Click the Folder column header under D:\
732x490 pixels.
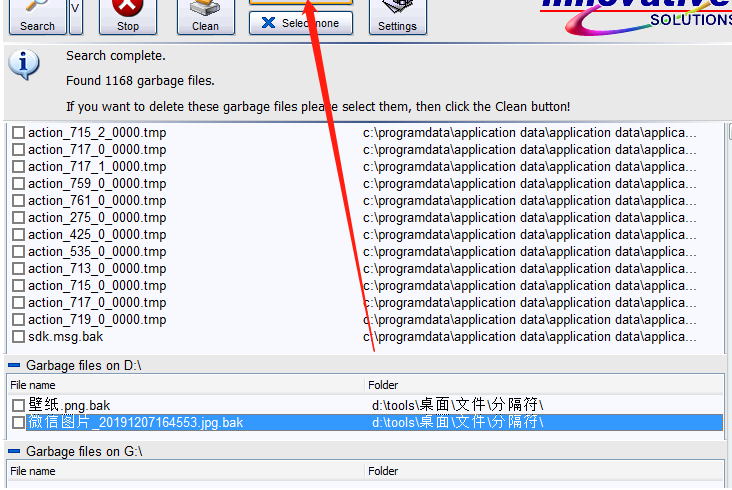click(x=544, y=385)
